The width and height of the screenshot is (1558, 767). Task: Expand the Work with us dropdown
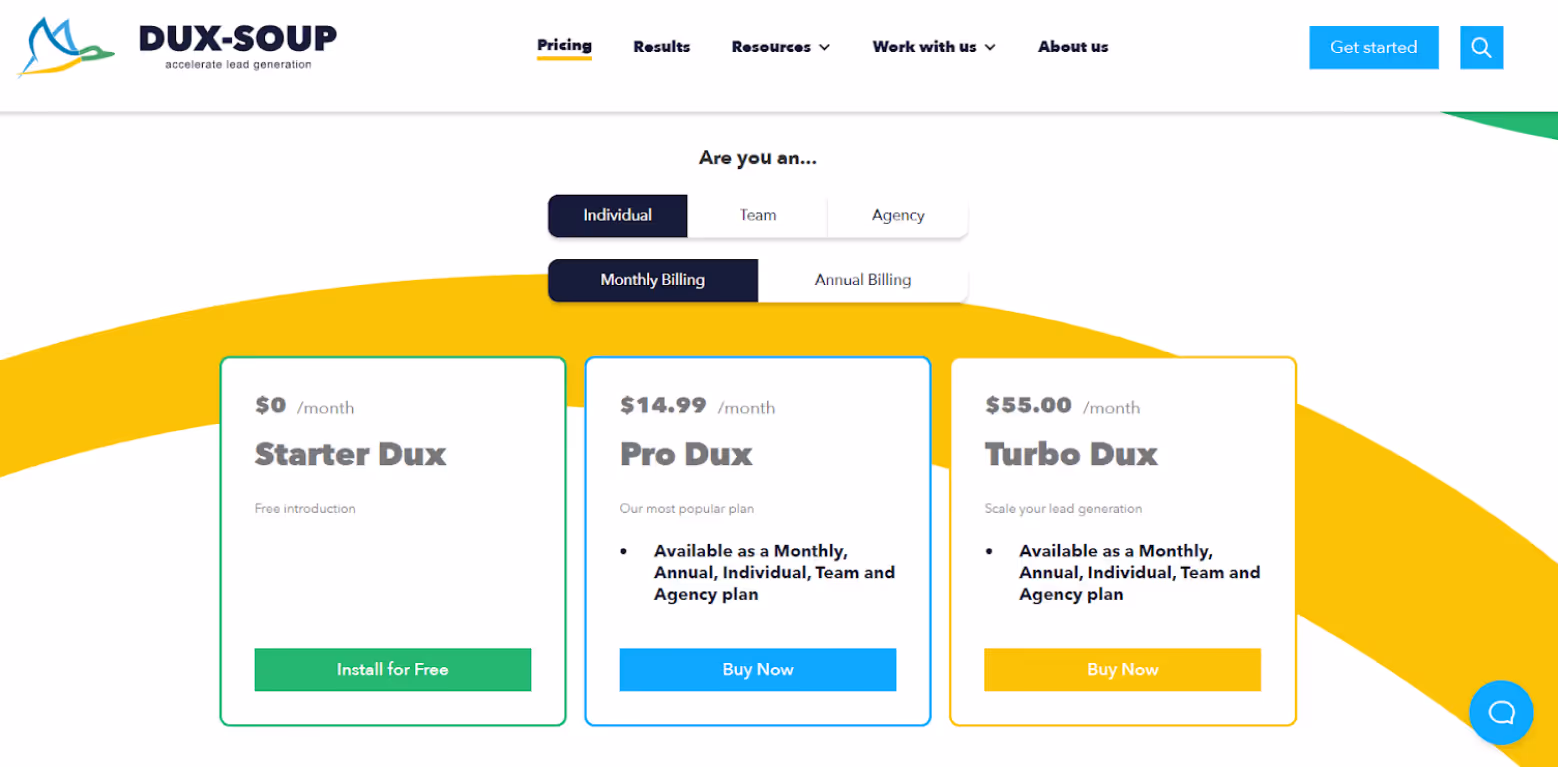pos(932,46)
